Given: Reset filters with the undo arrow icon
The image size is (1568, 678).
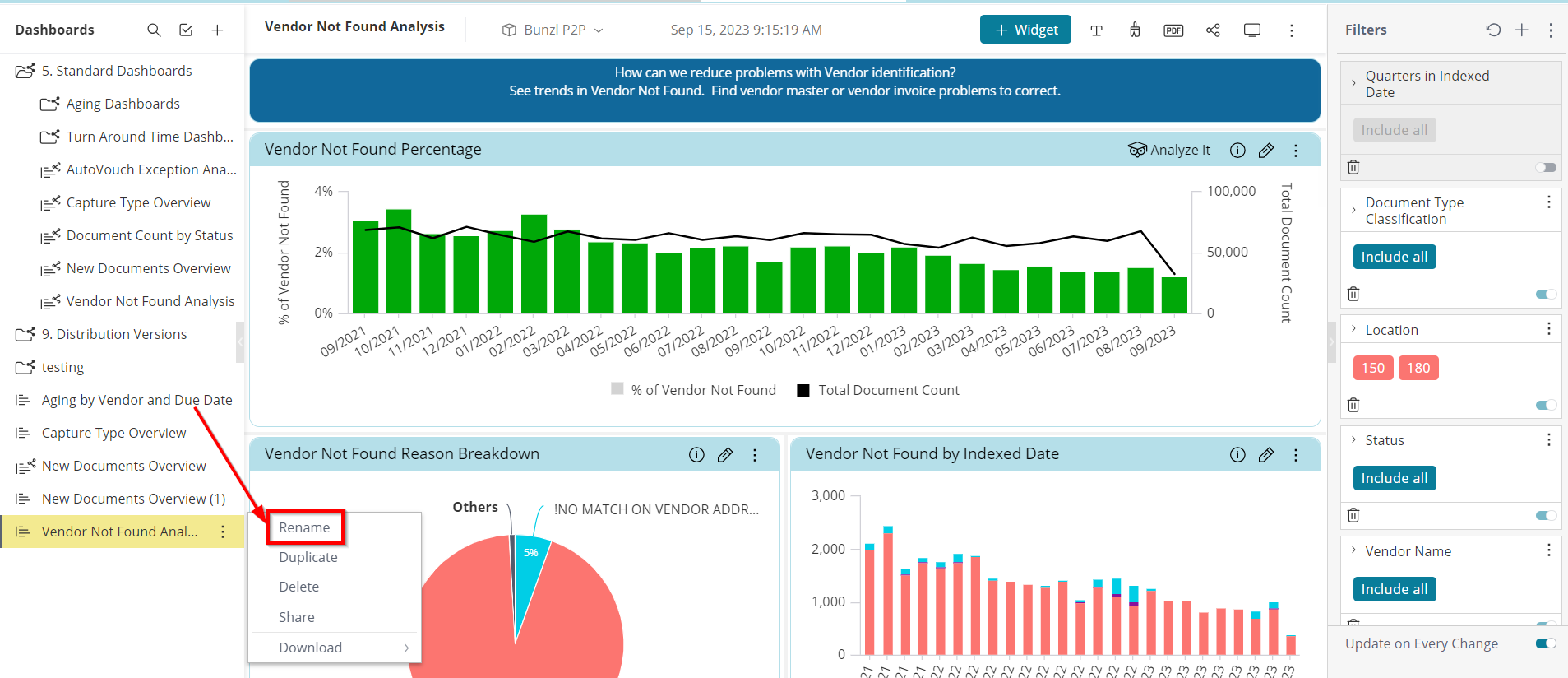Looking at the screenshot, I should pyautogui.click(x=1493, y=30).
